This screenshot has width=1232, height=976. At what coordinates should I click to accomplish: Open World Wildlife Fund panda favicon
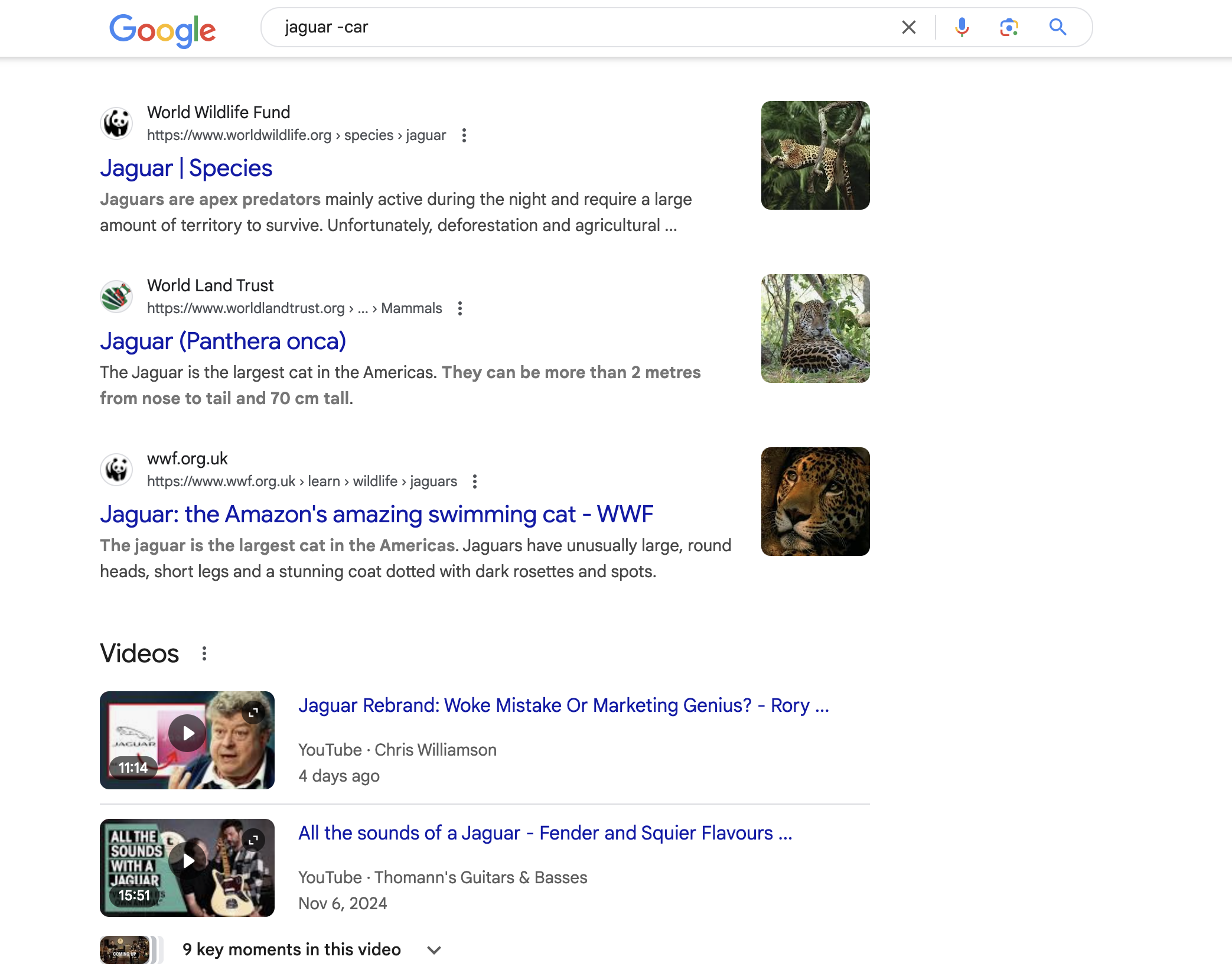116,123
